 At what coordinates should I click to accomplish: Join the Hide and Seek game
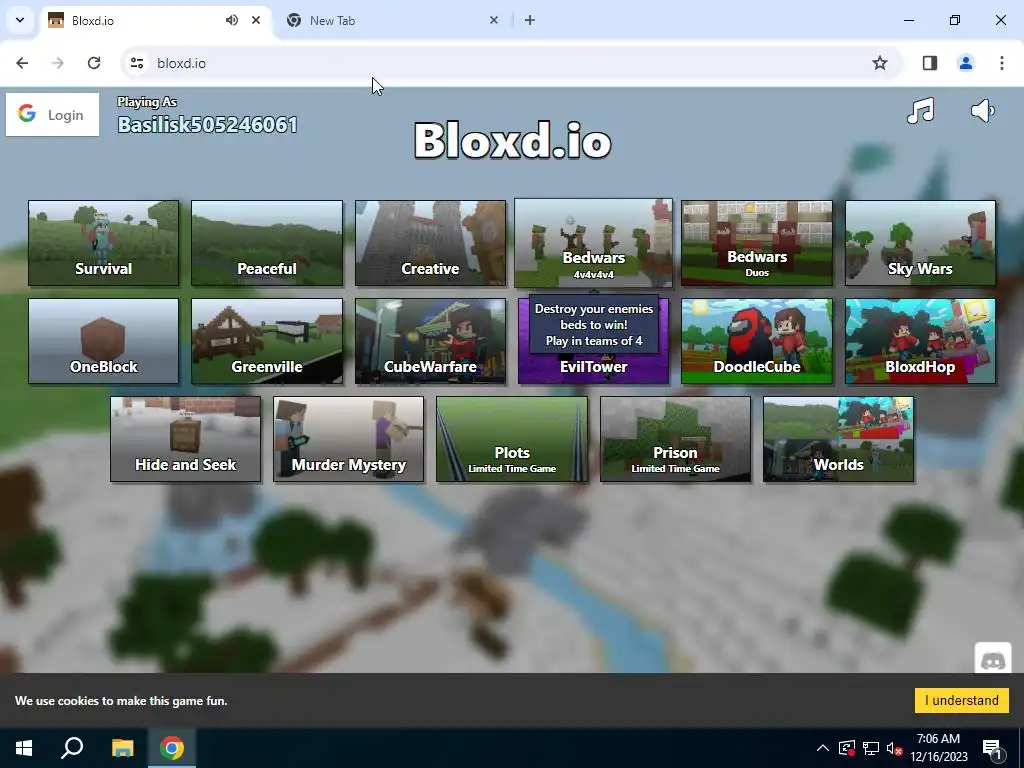185,439
